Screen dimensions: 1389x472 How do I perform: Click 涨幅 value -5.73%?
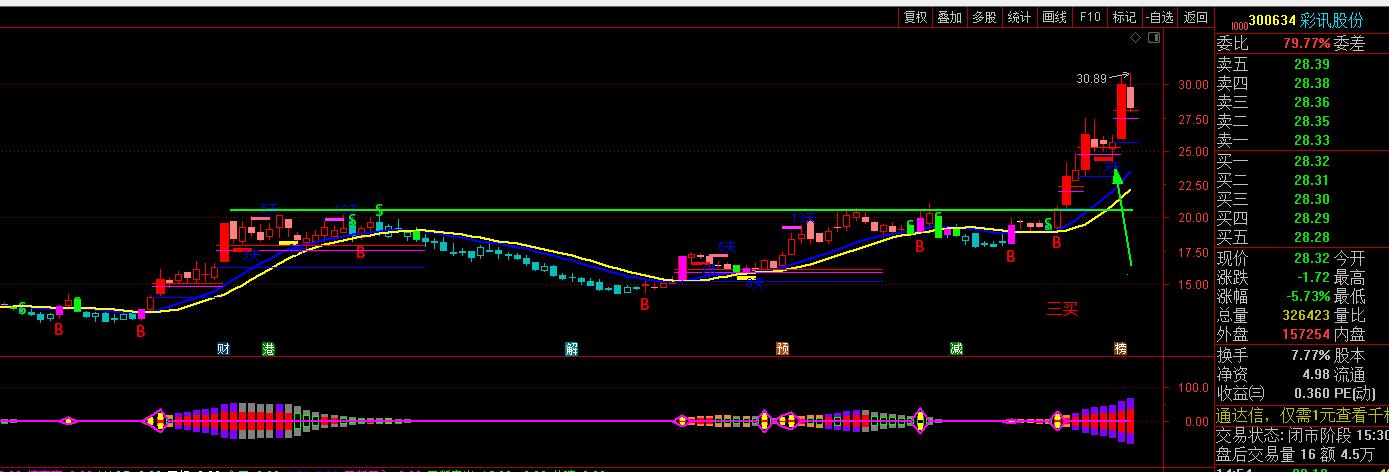[1306, 296]
